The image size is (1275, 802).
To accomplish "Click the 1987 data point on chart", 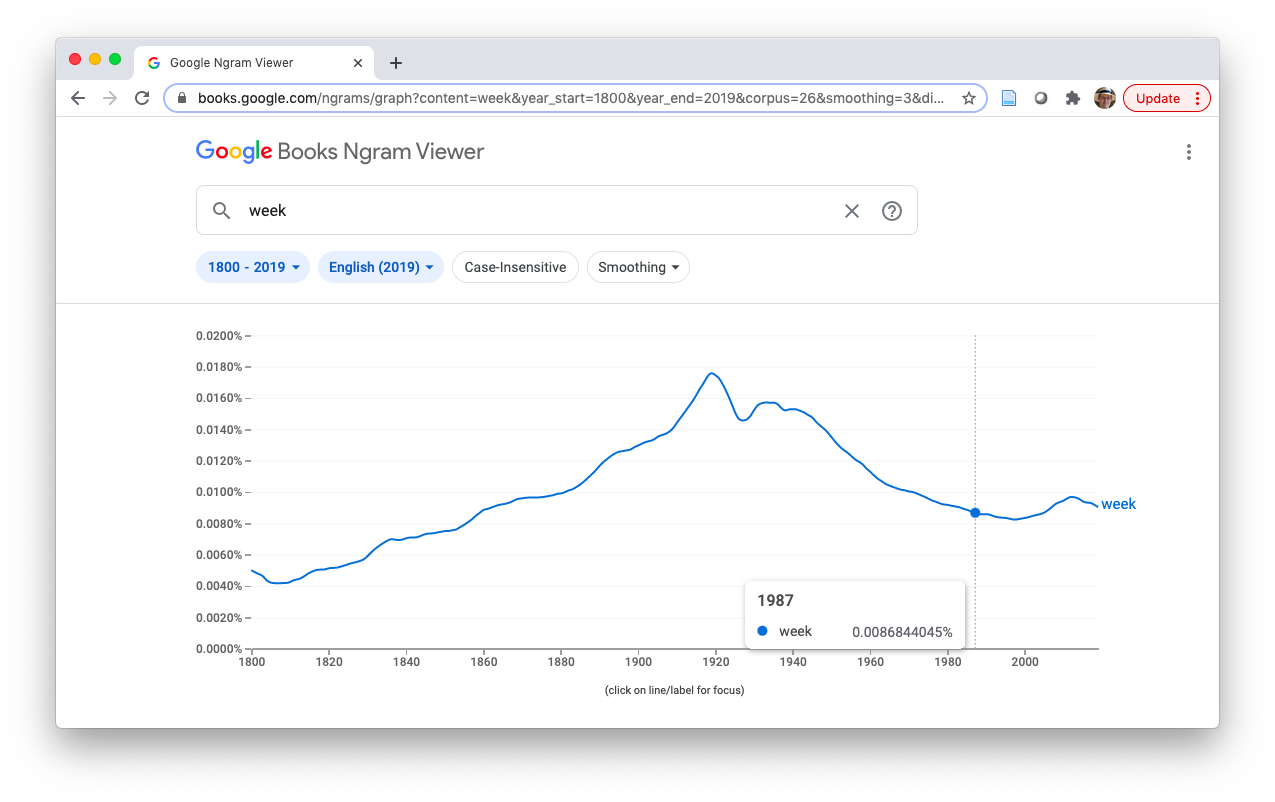I will [x=975, y=513].
